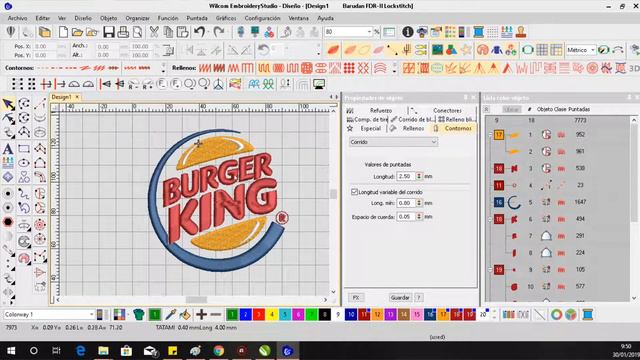This screenshot has height=360, width=640.
Task: Select the rectangle shape tool
Action: click(24, 149)
